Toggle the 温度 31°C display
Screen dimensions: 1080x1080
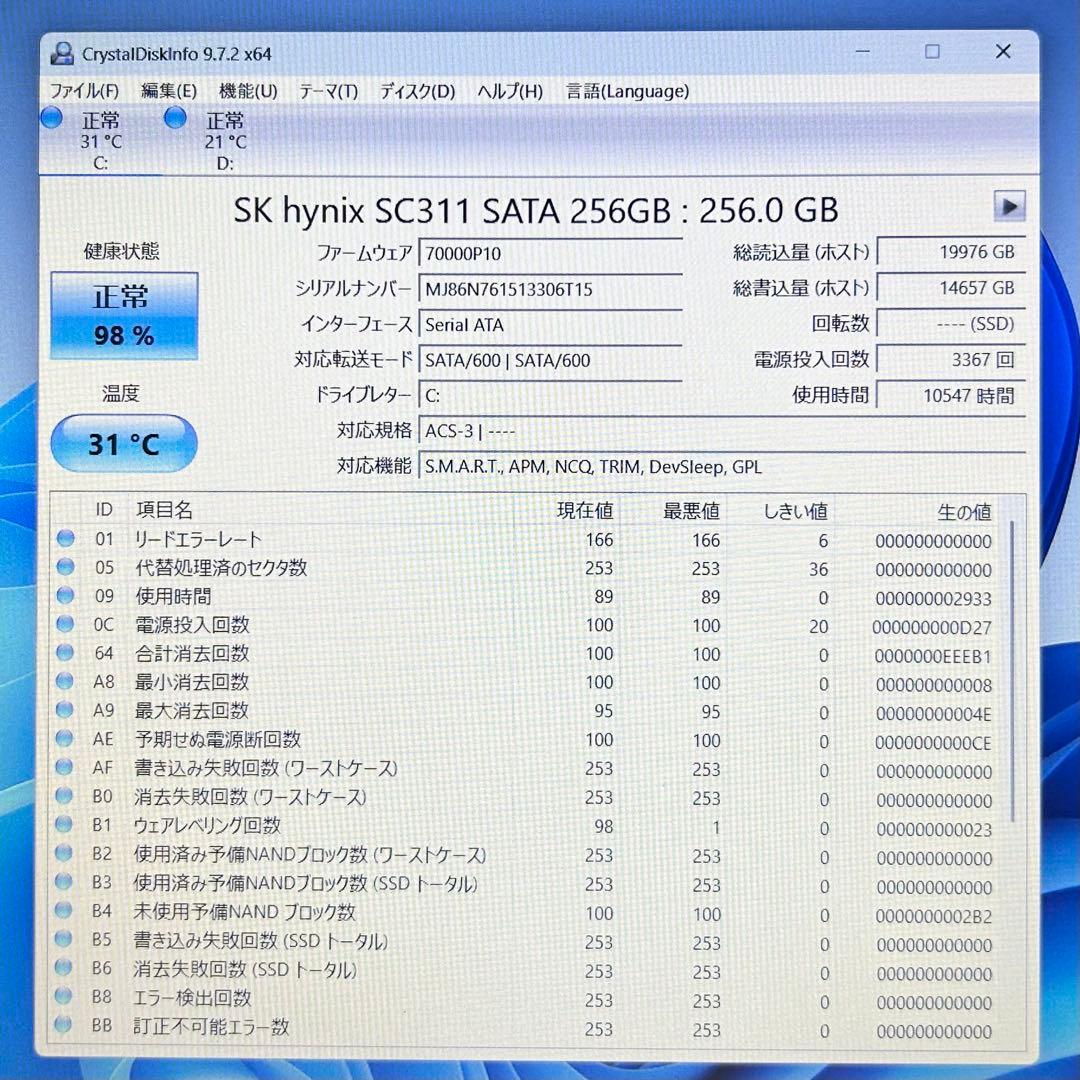coord(123,443)
